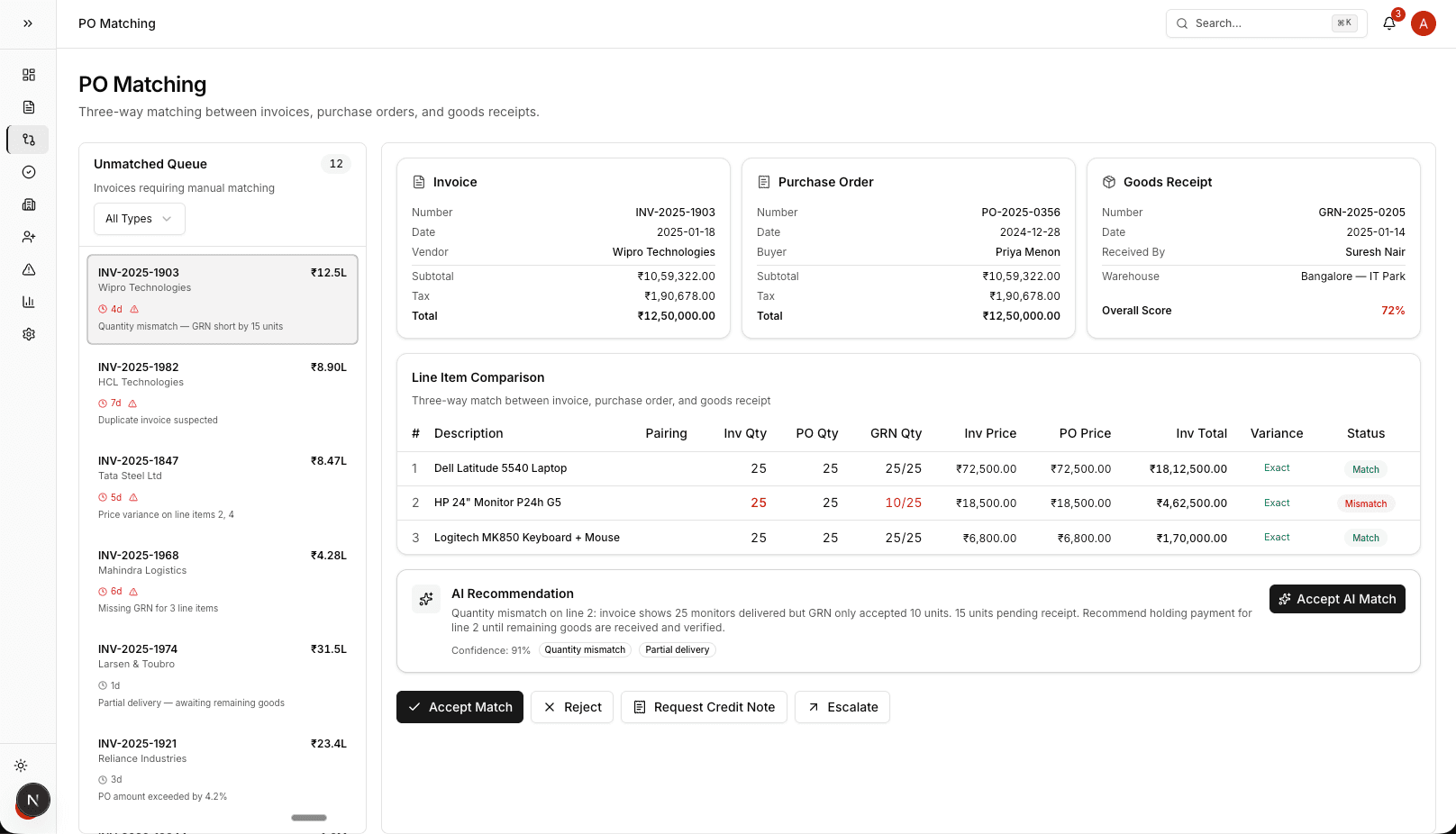Toggle light theme using sun icon
The image size is (1456, 834).
[21, 766]
